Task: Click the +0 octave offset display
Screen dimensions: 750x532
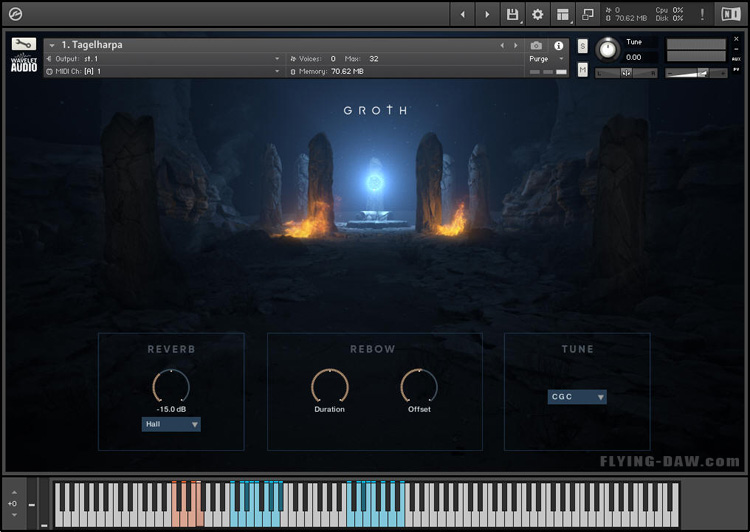Action: (12, 504)
